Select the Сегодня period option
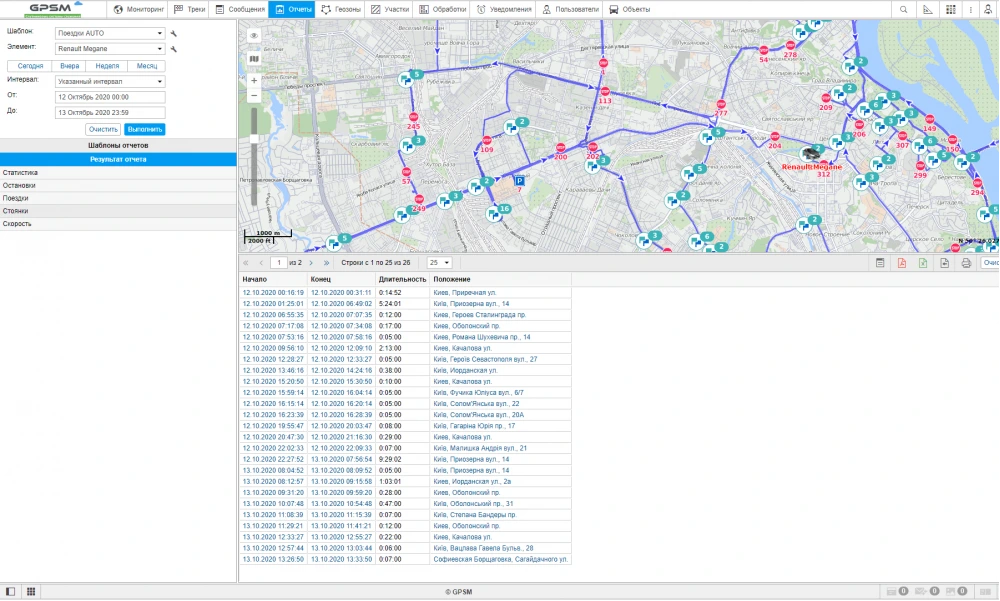The height and width of the screenshot is (601, 1000). coord(30,66)
